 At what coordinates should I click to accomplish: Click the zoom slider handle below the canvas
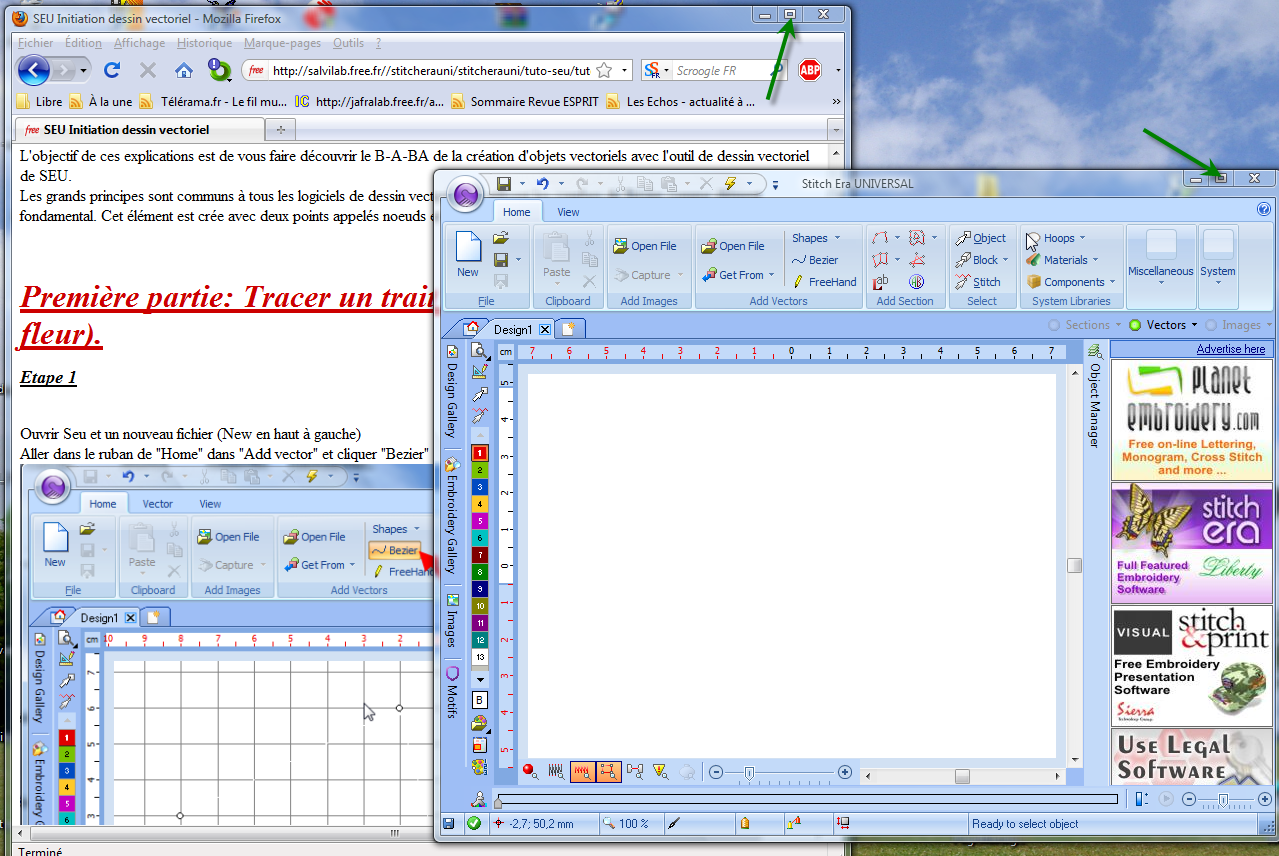tap(749, 772)
